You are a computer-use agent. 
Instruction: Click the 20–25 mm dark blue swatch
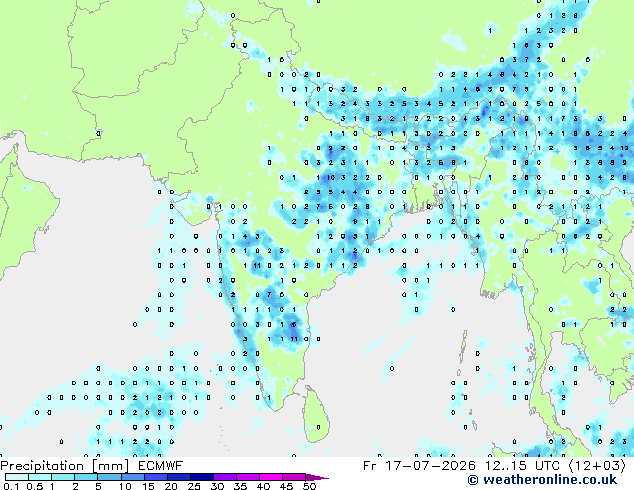pyautogui.click(x=179, y=477)
